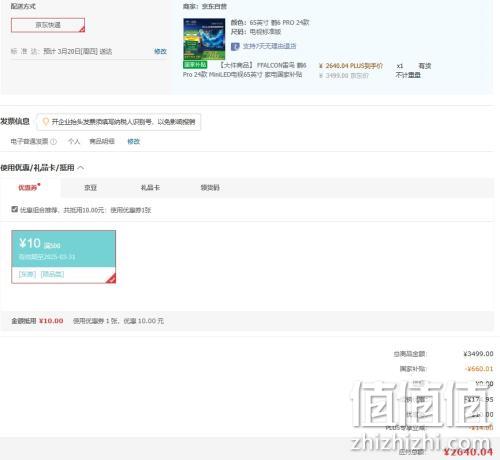Click the green 国家补贴 badge
The height and width of the screenshot is (460, 500).
195,65
